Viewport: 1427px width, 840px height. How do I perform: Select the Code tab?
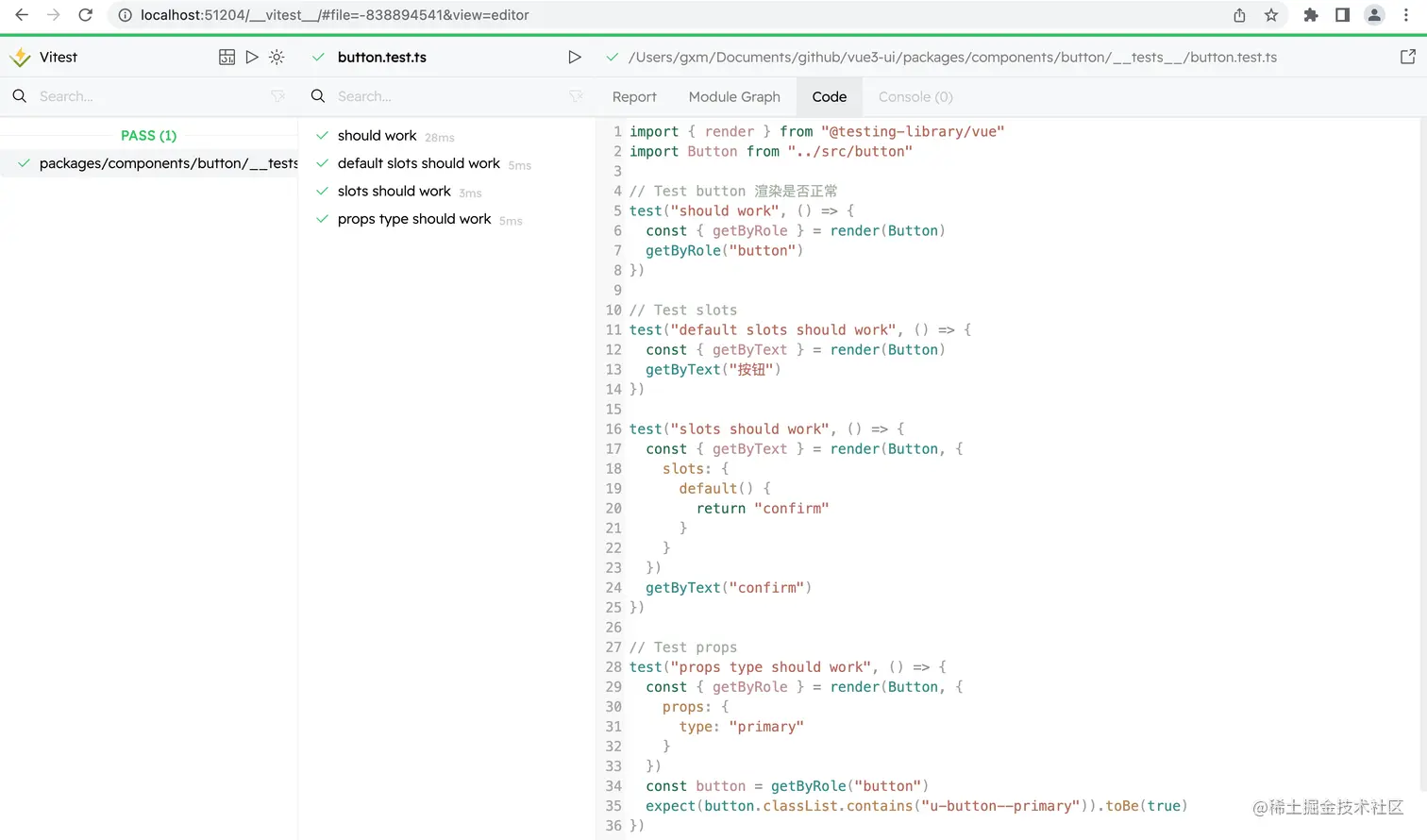click(x=830, y=96)
